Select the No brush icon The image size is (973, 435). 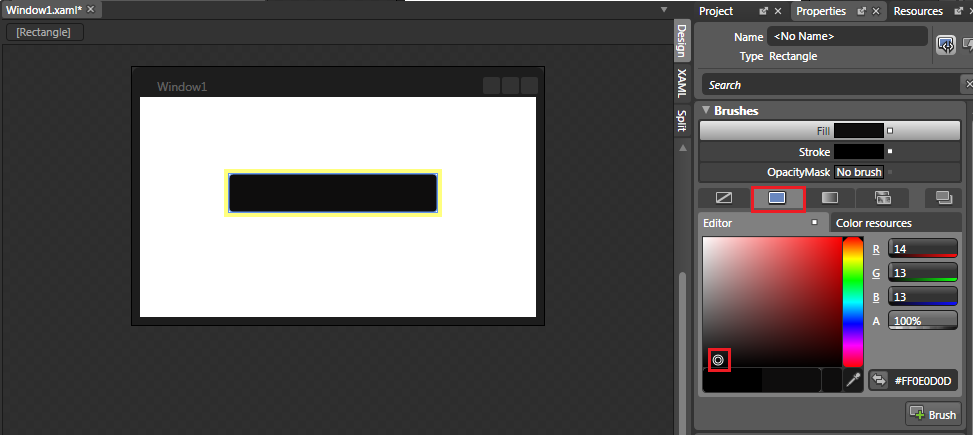point(723,198)
